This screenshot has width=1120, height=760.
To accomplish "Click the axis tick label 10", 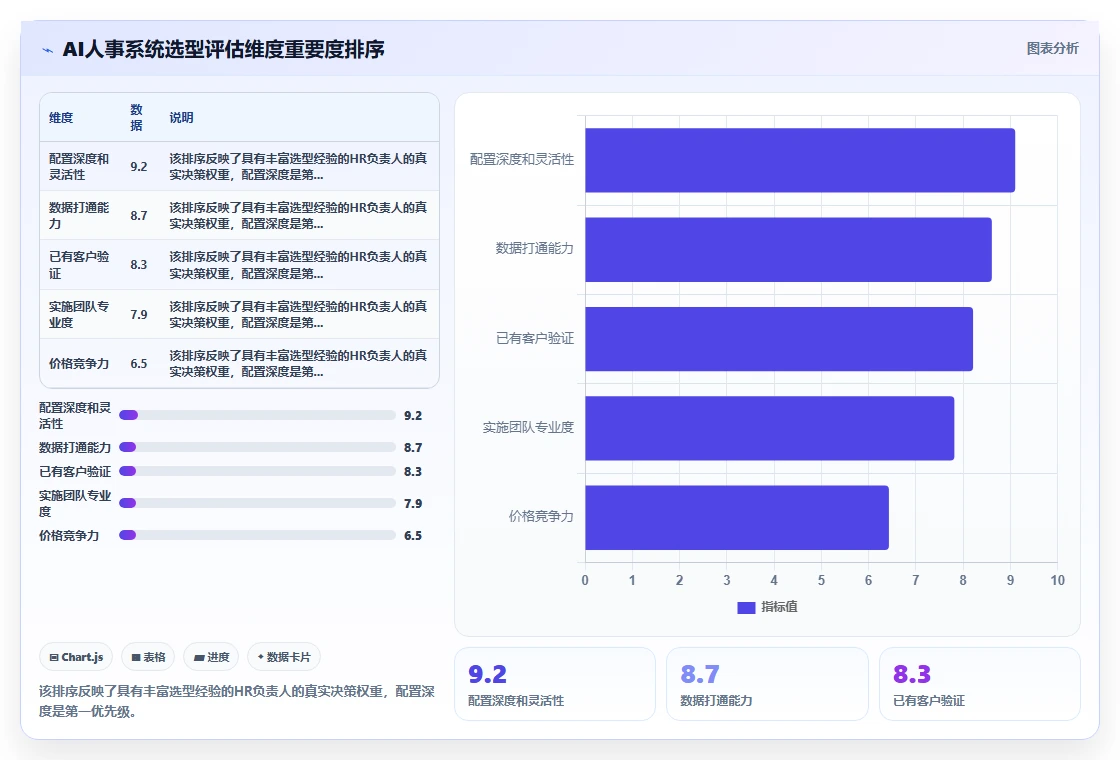I will (x=1057, y=581).
